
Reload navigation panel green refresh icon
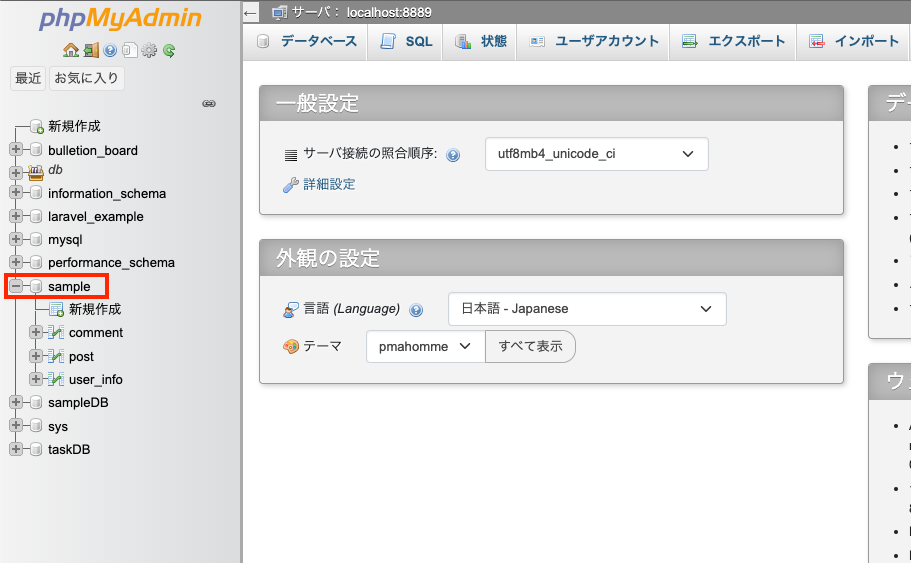pos(169,51)
